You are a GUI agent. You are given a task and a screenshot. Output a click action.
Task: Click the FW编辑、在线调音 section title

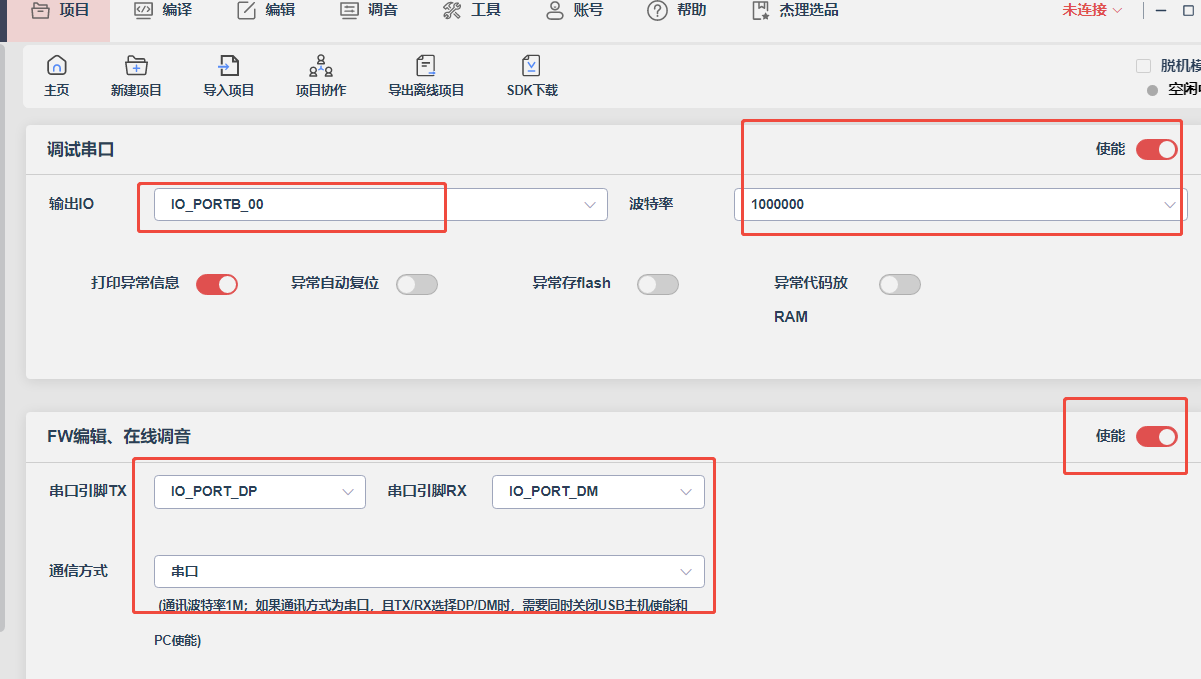click(119, 437)
